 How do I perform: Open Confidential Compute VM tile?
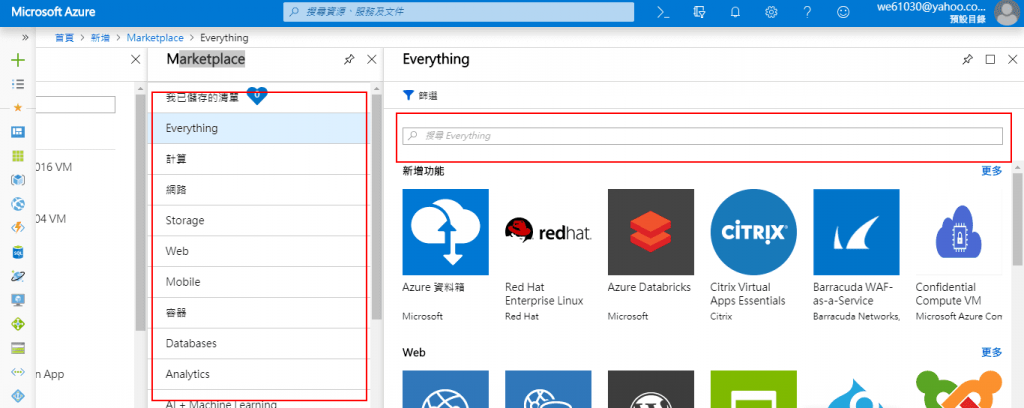point(959,255)
